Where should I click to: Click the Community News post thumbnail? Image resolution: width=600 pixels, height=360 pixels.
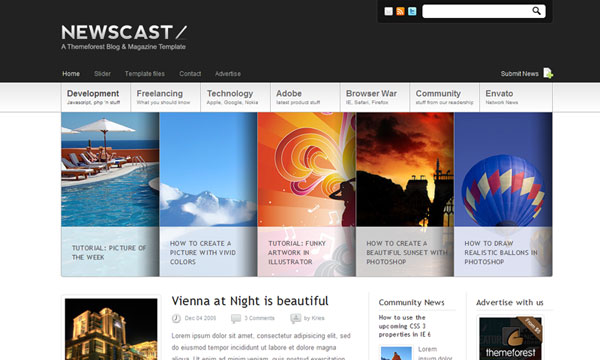click(x=396, y=353)
